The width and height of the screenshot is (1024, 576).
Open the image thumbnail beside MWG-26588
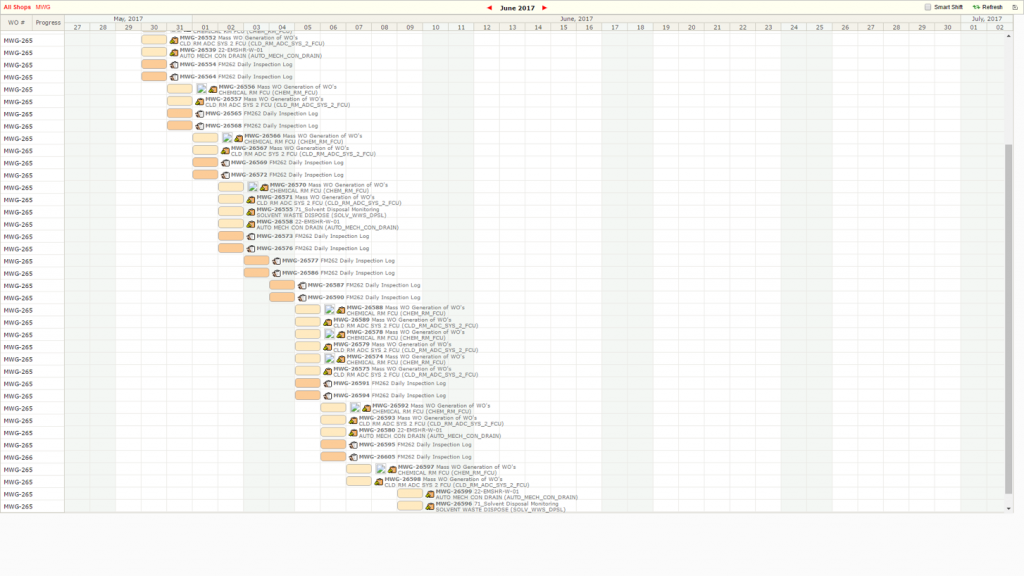tap(330, 310)
